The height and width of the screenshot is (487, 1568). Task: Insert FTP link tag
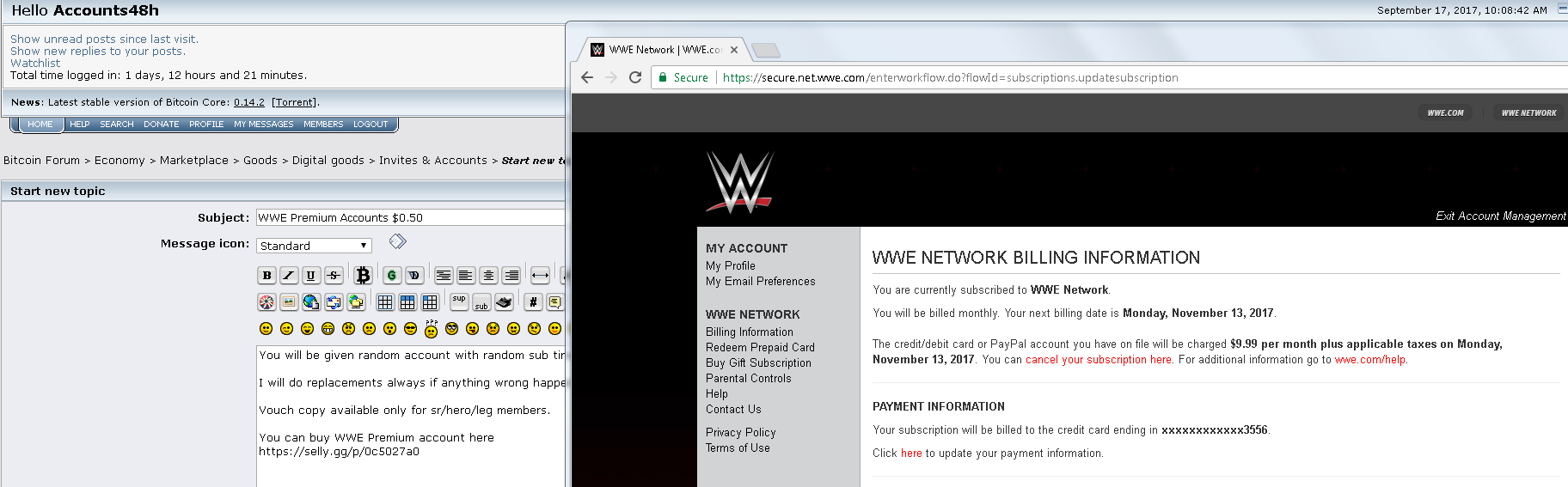click(356, 301)
